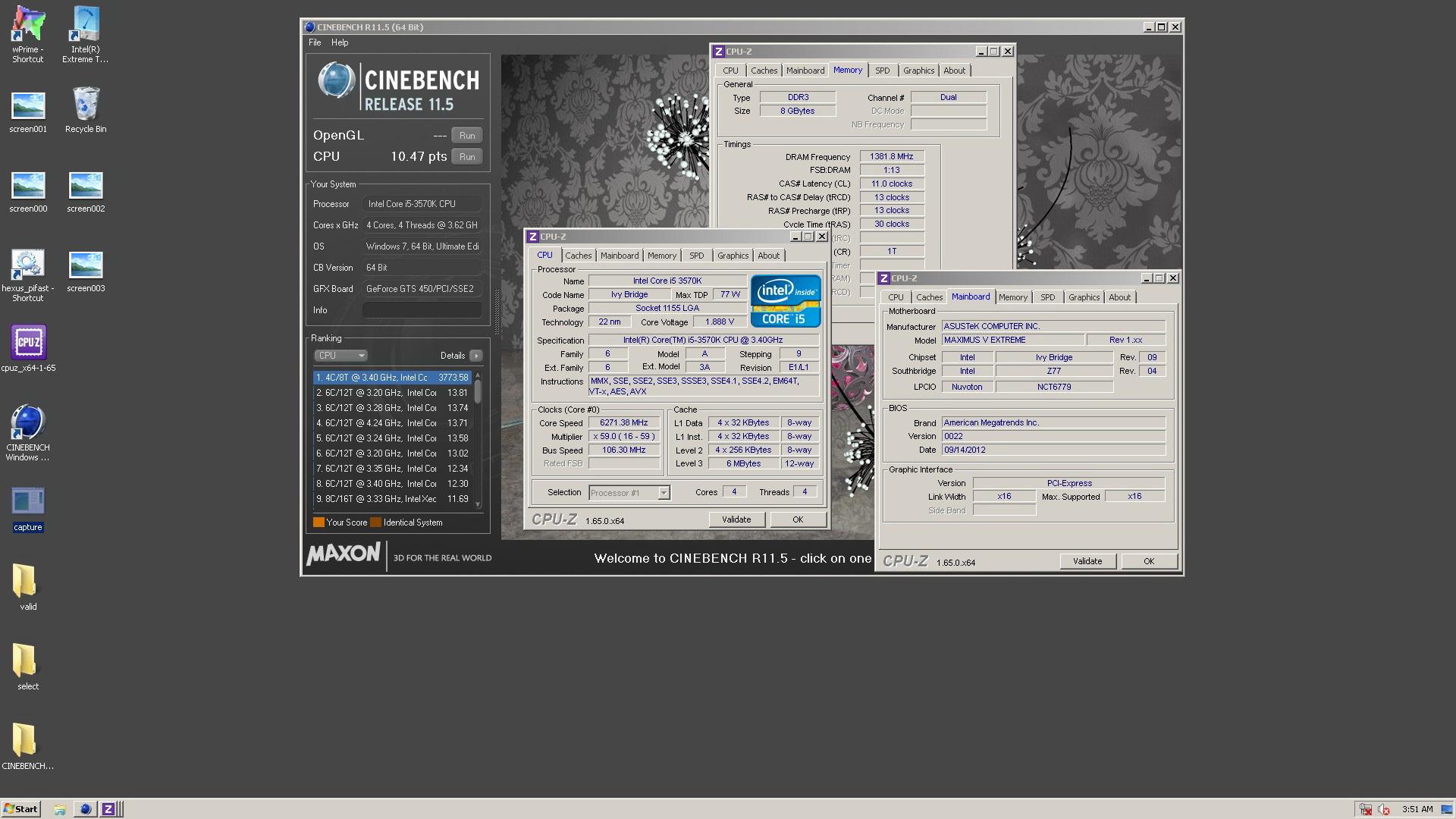Click Validate in the CPU tab window
Image resolution: width=1456 pixels, height=819 pixels.
(736, 519)
